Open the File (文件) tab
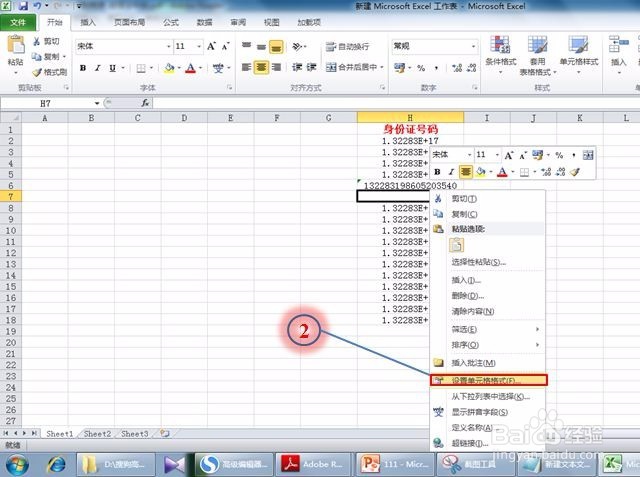This screenshot has width=640, height=477. [18, 22]
